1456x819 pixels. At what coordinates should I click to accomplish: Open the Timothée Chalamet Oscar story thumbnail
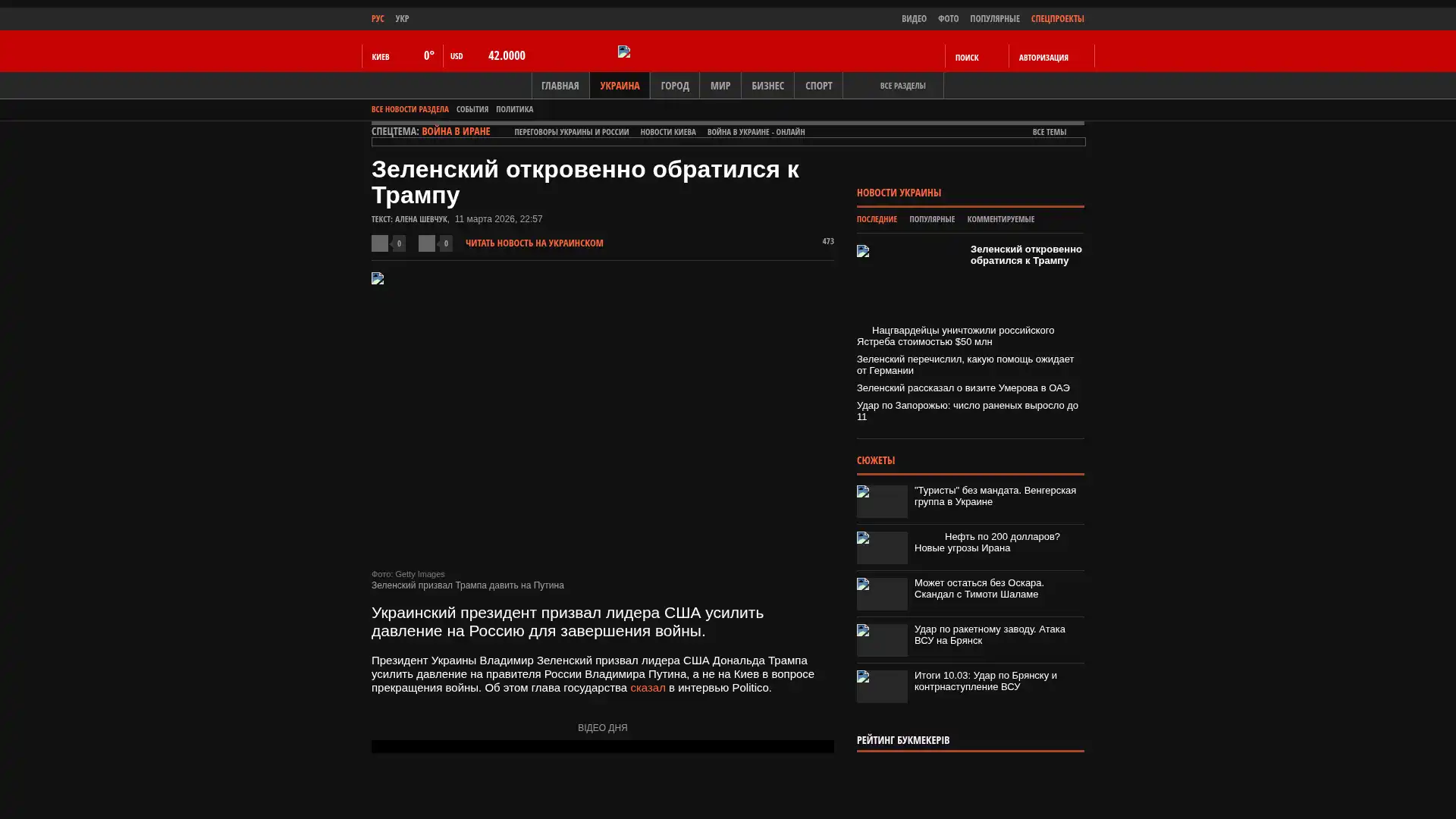882,594
